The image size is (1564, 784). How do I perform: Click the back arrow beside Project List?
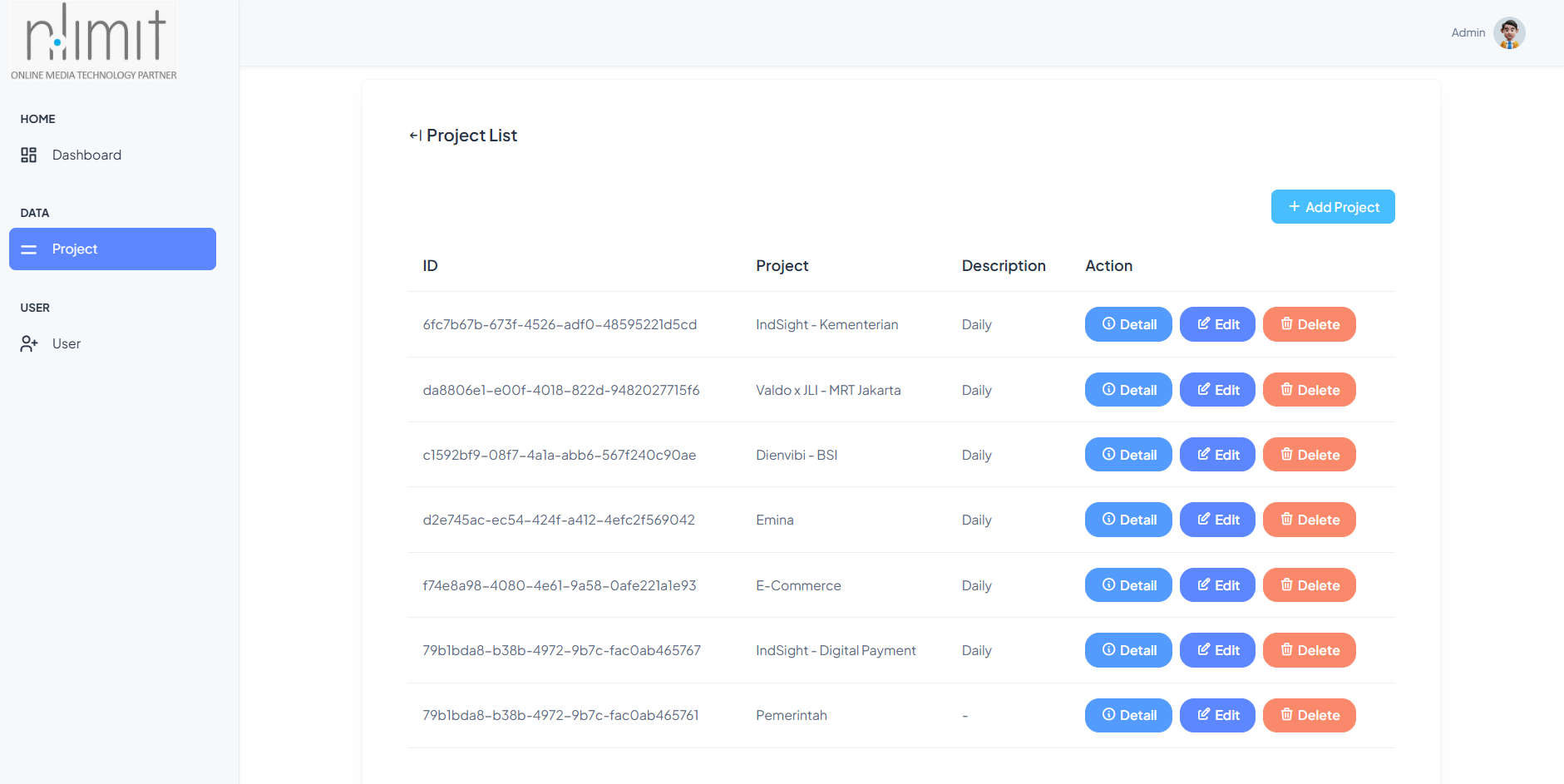click(x=415, y=136)
